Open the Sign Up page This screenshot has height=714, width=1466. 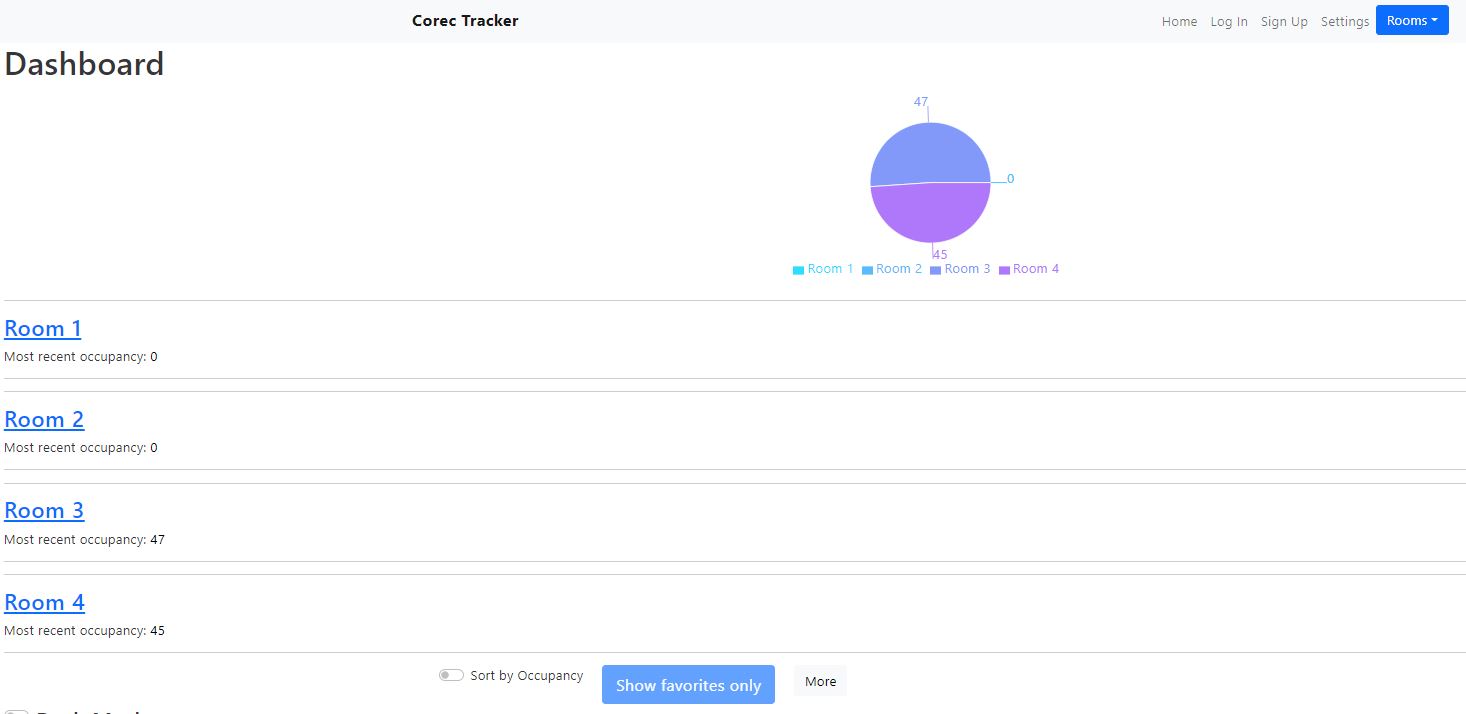pos(1283,21)
